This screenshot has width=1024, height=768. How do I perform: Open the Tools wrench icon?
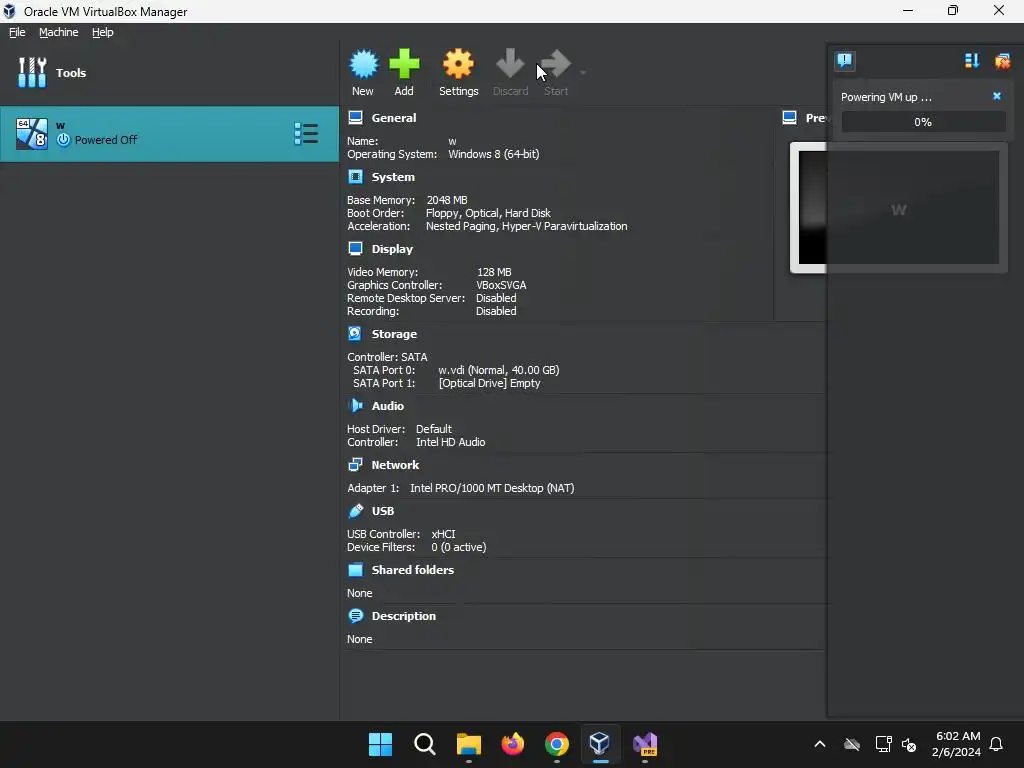tap(32, 72)
